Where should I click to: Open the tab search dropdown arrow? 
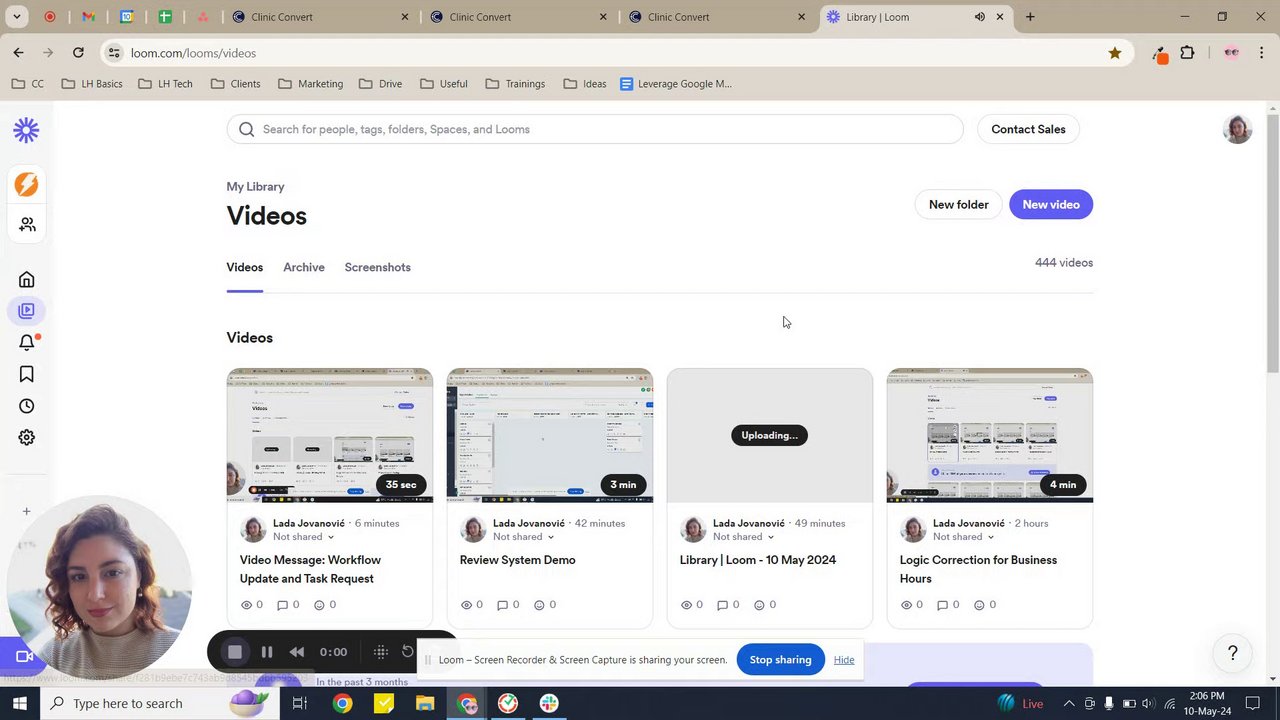(x=17, y=17)
